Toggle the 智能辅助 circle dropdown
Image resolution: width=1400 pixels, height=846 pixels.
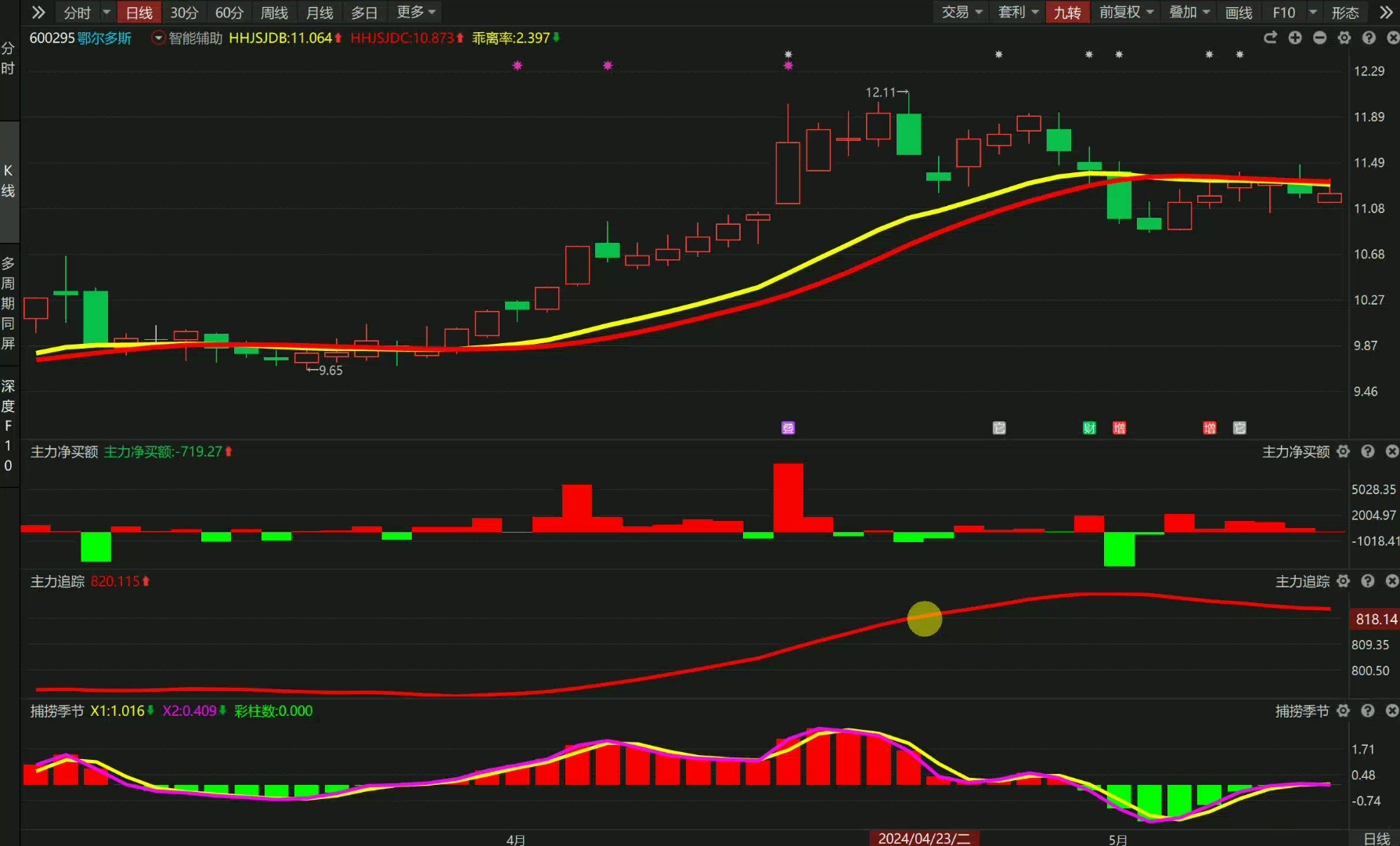[x=159, y=38]
